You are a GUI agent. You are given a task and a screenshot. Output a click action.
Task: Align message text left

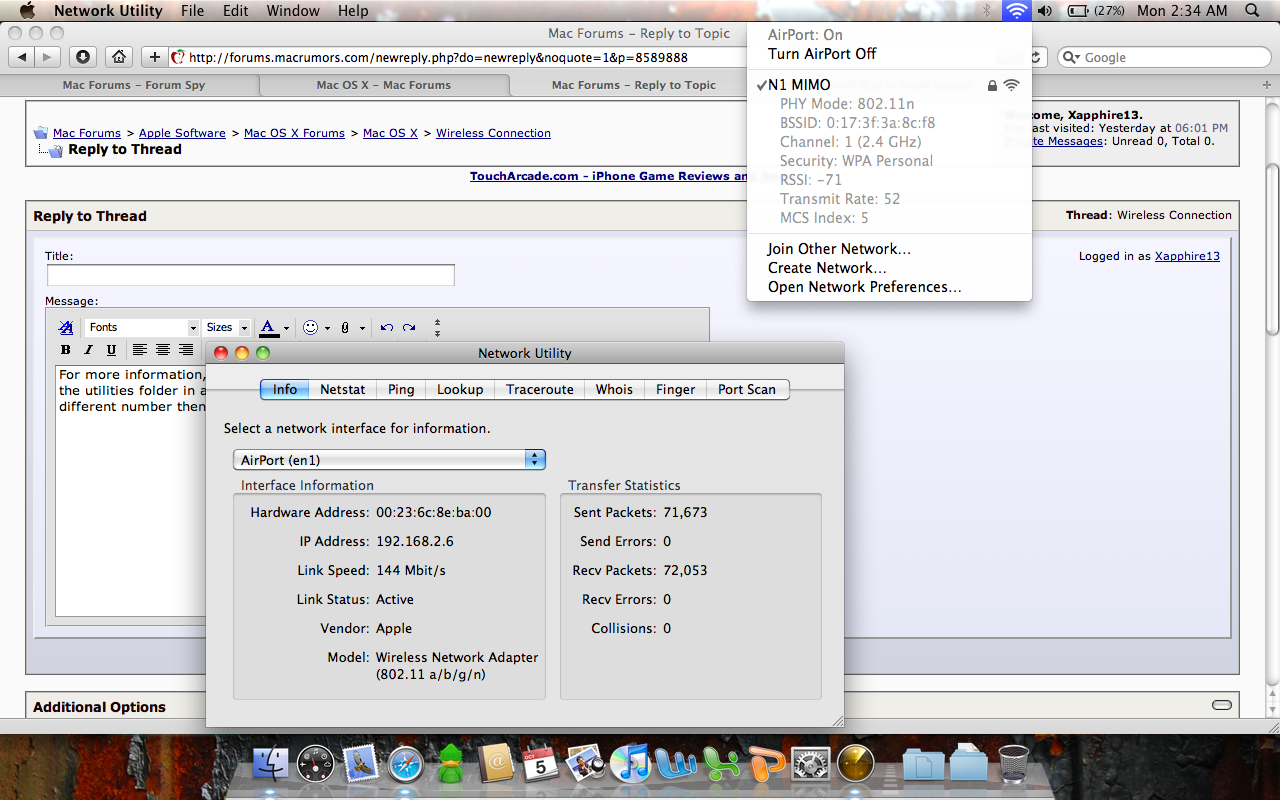pyautogui.click(x=140, y=350)
